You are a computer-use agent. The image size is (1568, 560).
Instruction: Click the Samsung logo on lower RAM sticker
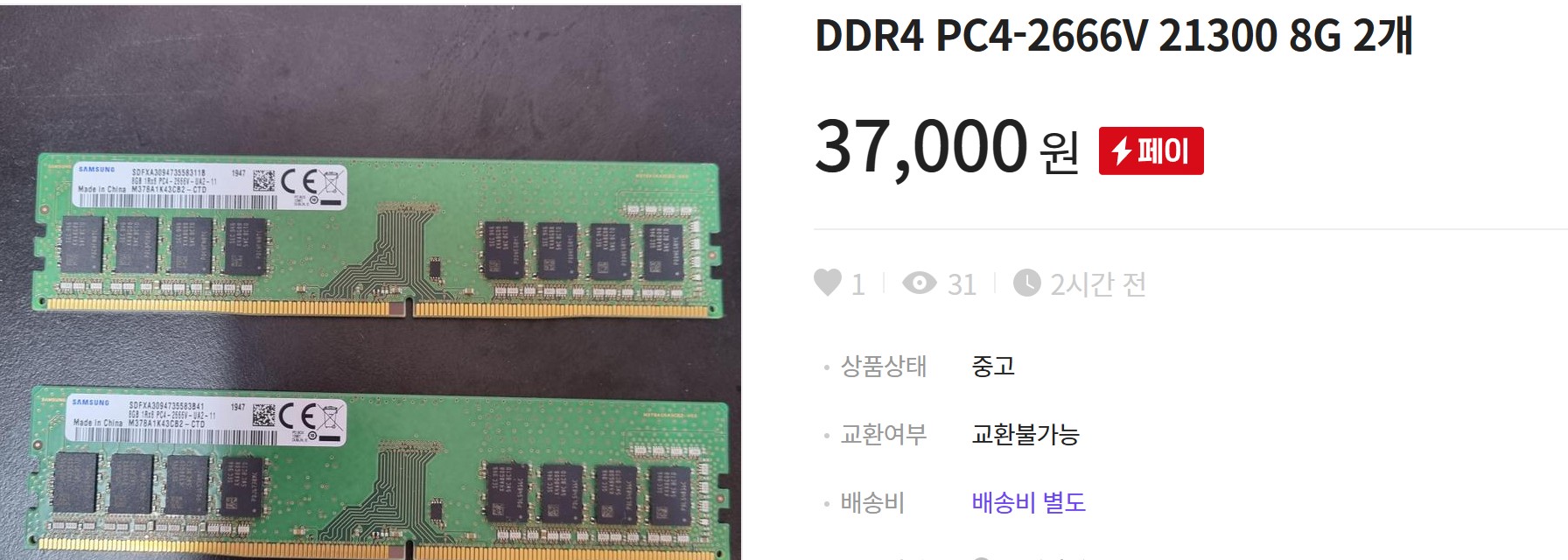[x=90, y=402]
